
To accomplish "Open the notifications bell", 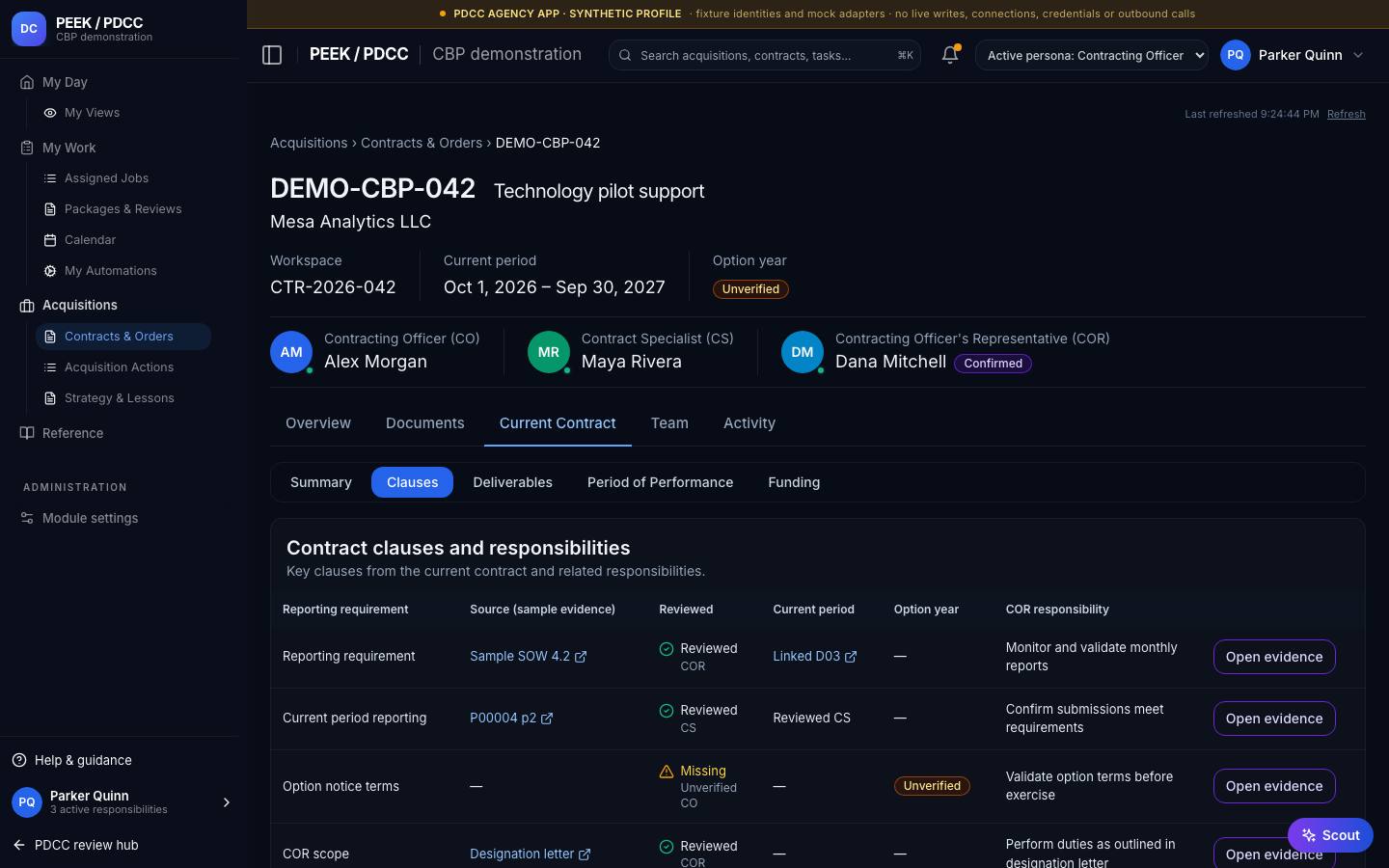I will [950, 55].
